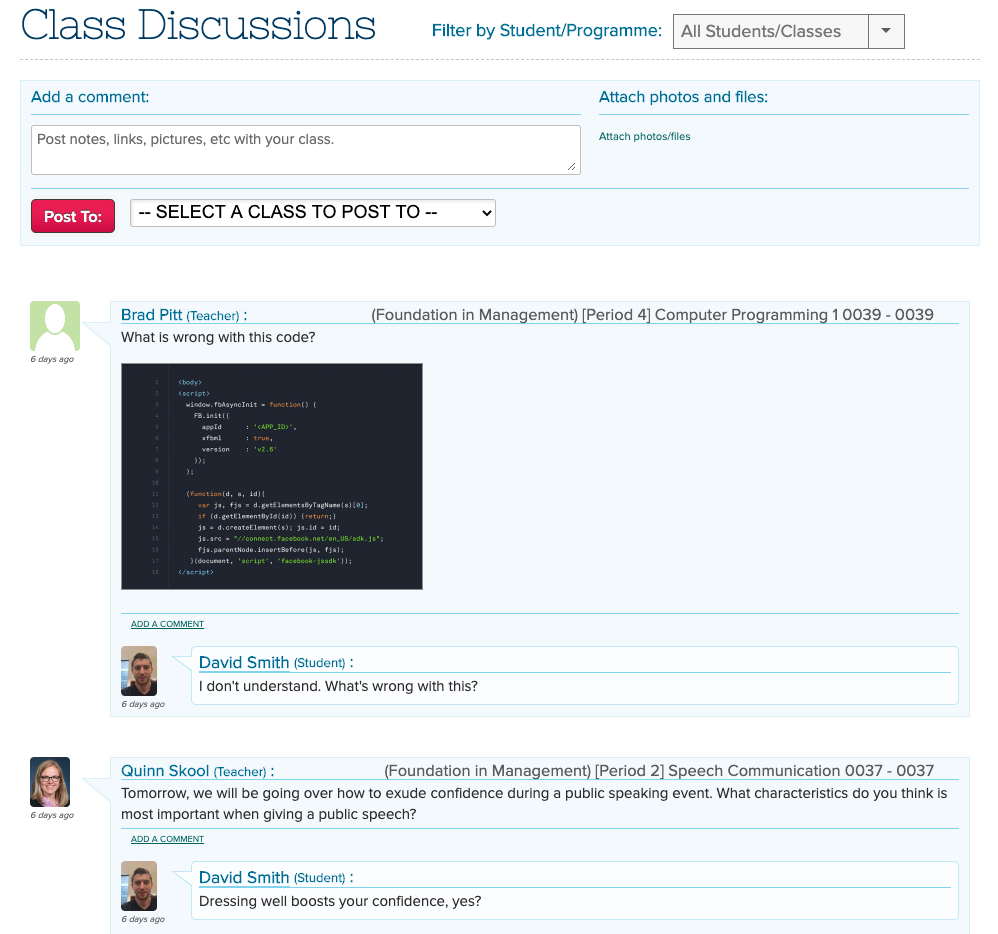Screen dimensions: 998x934
Task: Click the "6 days ago" timestamp under Quinn Skool's photo
Action: (x=52, y=815)
